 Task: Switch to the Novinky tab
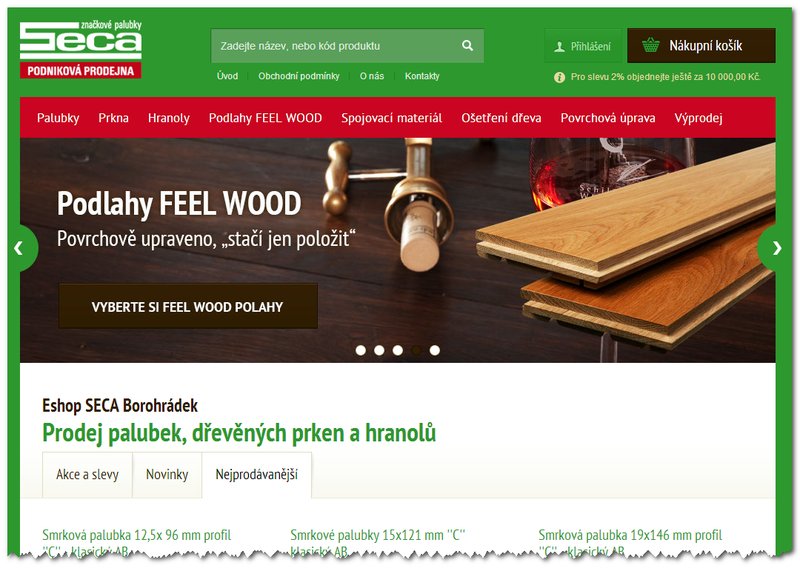[167, 475]
